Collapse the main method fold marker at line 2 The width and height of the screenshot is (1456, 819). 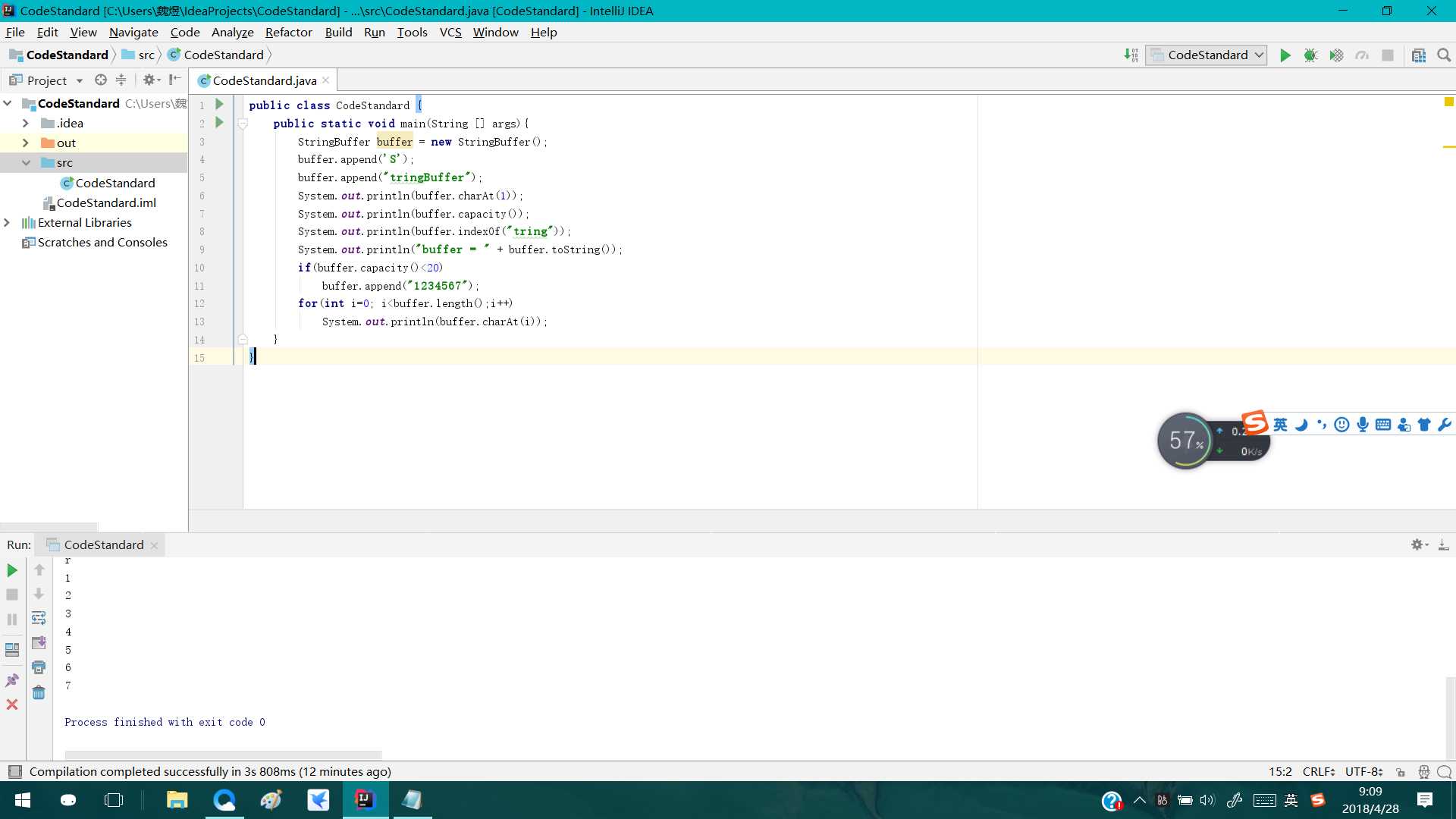243,124
